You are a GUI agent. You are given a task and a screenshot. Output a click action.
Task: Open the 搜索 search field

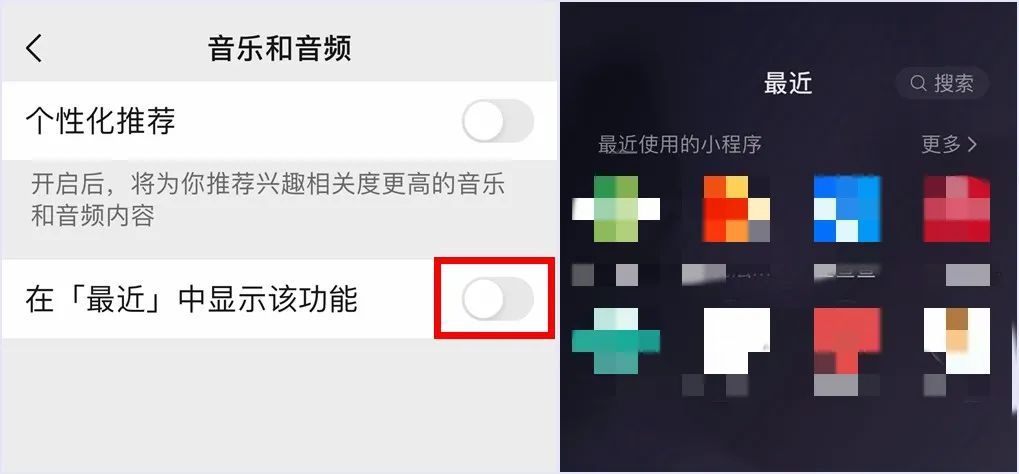(942, 83)
